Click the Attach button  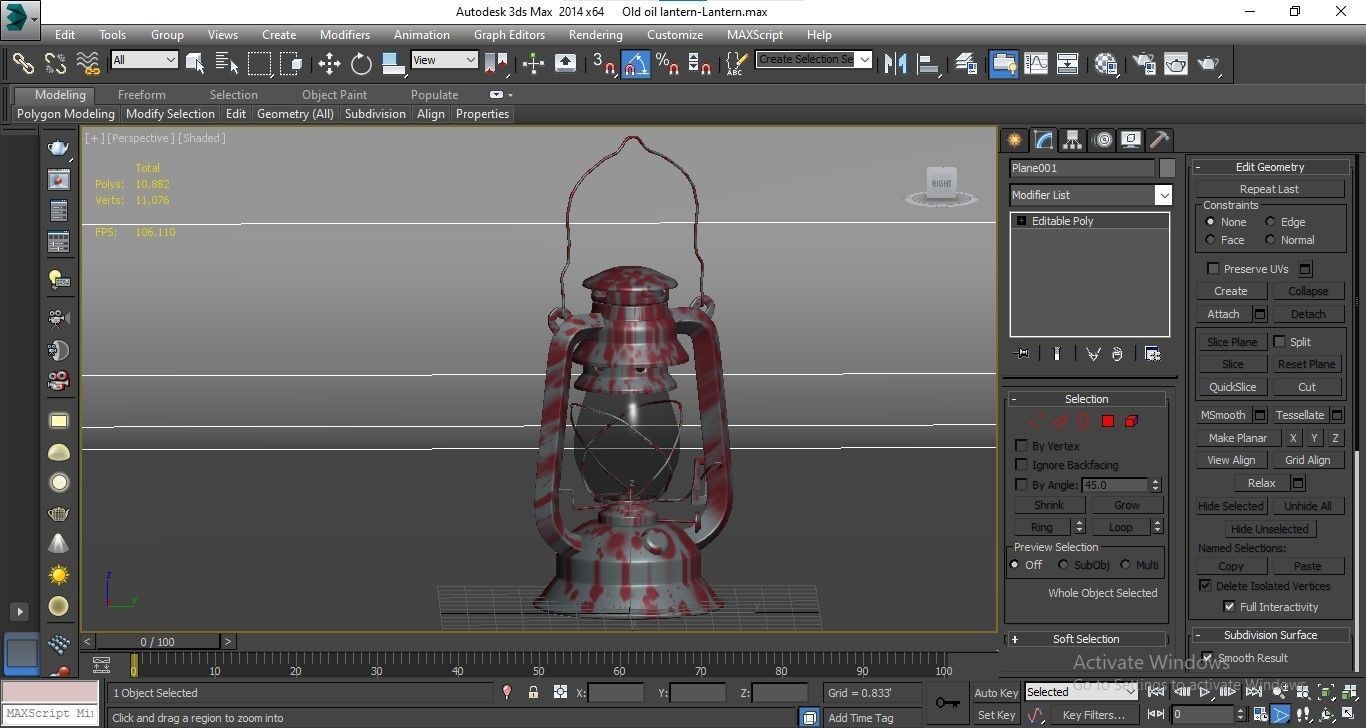point(1223,314)
